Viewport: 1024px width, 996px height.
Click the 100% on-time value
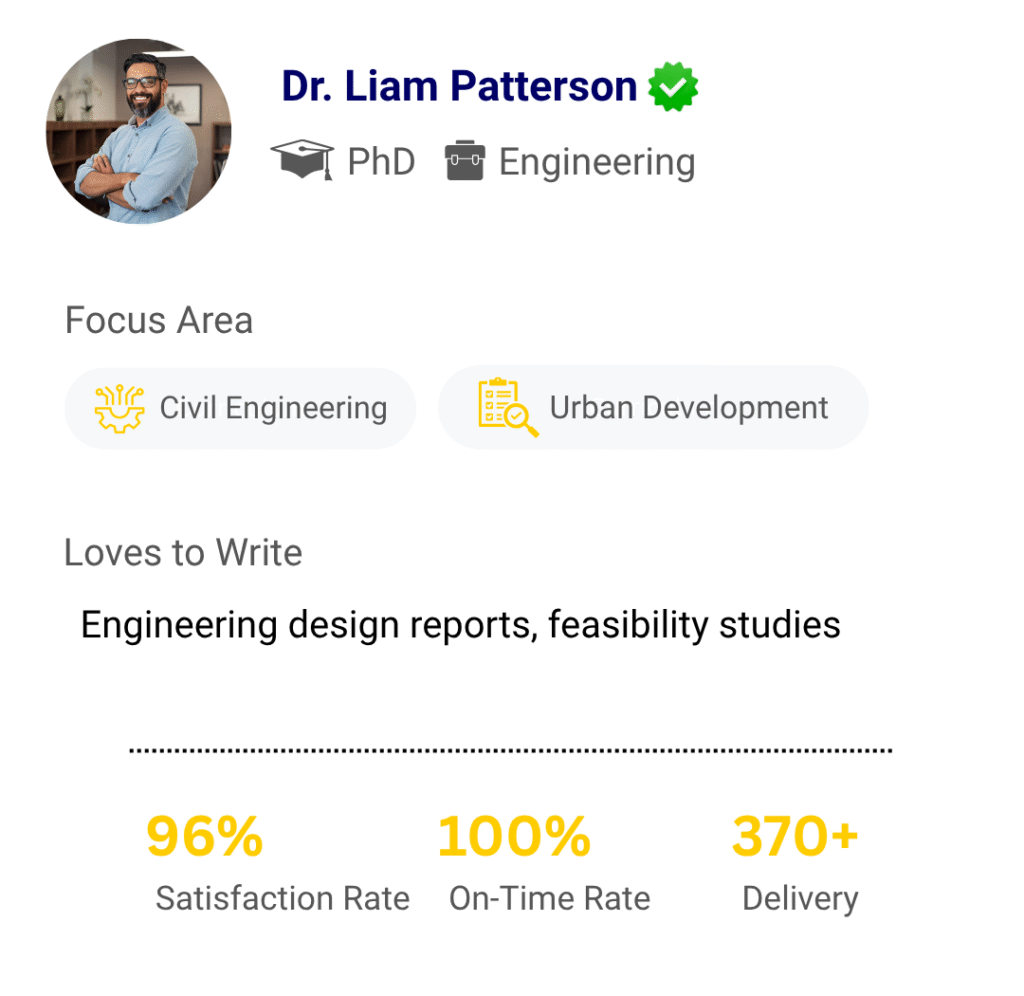pos(514,836)
